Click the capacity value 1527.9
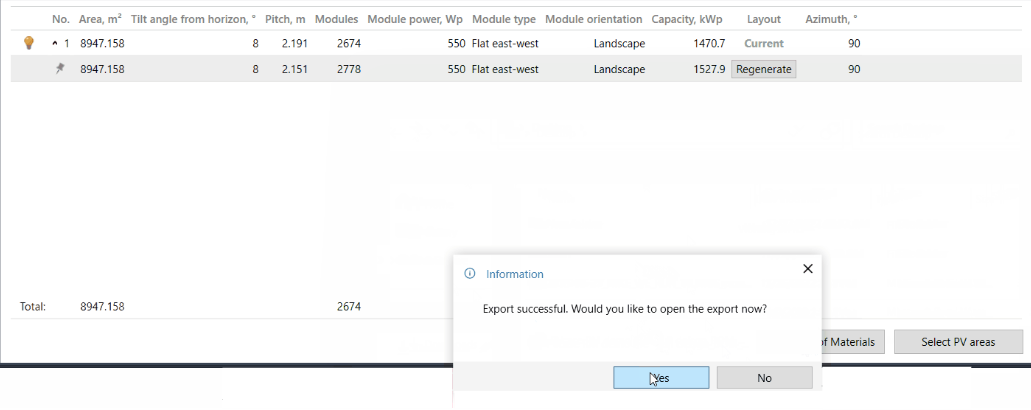 coord(709,69)
